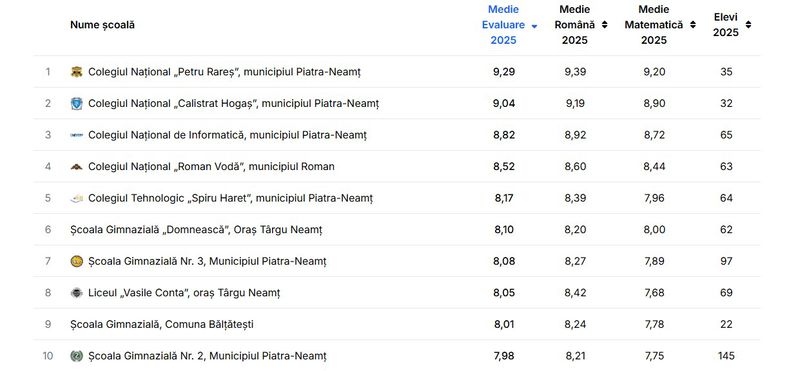Open Școala Gimnazială „Domnească” Târgu Neamț
Viewport: 800px width, 371px height.
tap(196, 230)
